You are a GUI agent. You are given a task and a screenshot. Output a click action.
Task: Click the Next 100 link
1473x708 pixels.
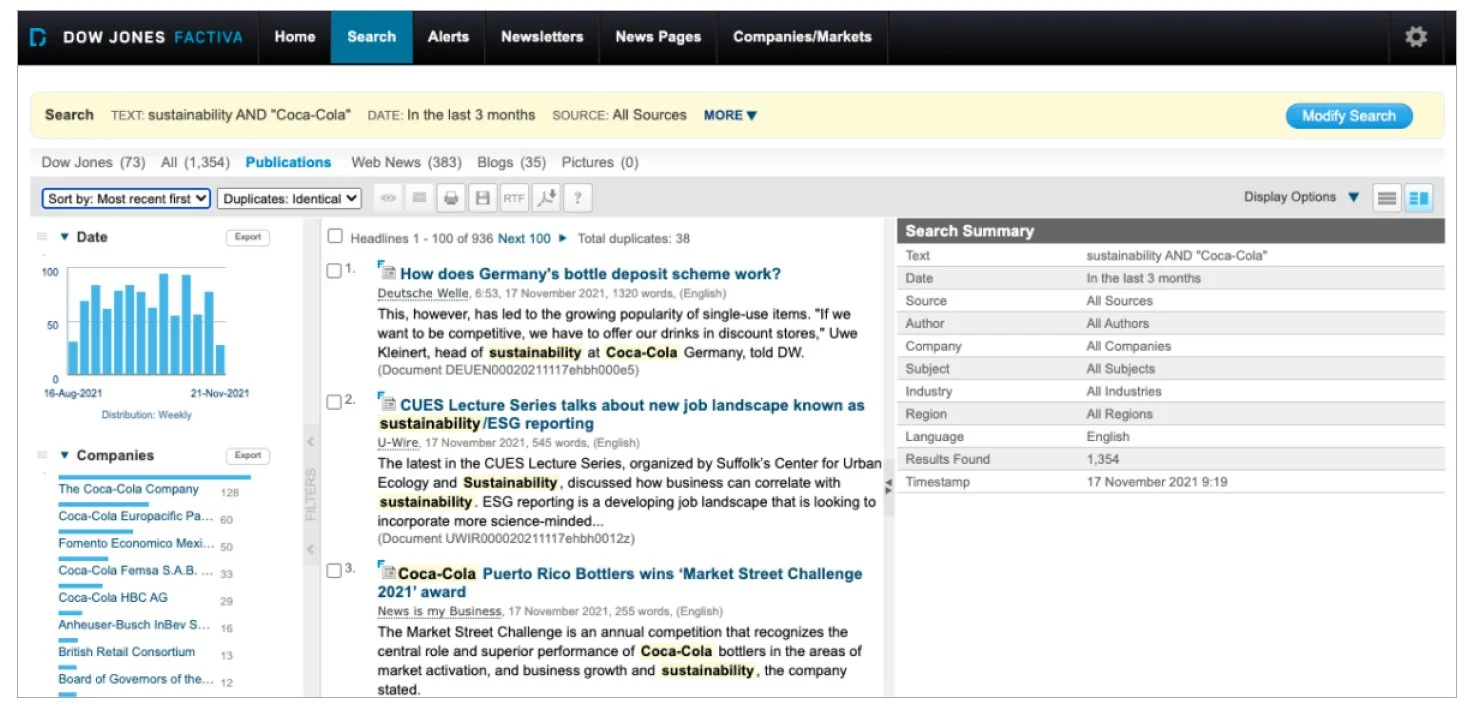pyautogui.click(x=524, y=238)
